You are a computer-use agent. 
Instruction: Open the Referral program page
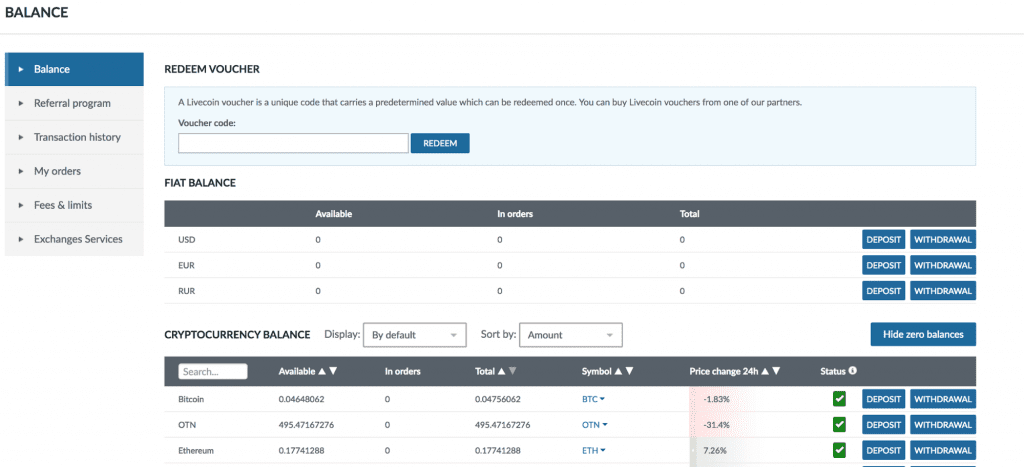pos(74,103)
